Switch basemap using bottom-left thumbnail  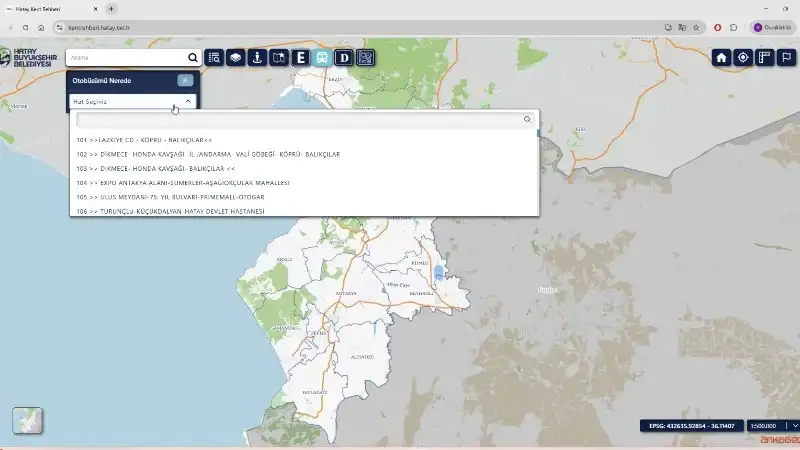pyautogui.click(x=27, y=420)
